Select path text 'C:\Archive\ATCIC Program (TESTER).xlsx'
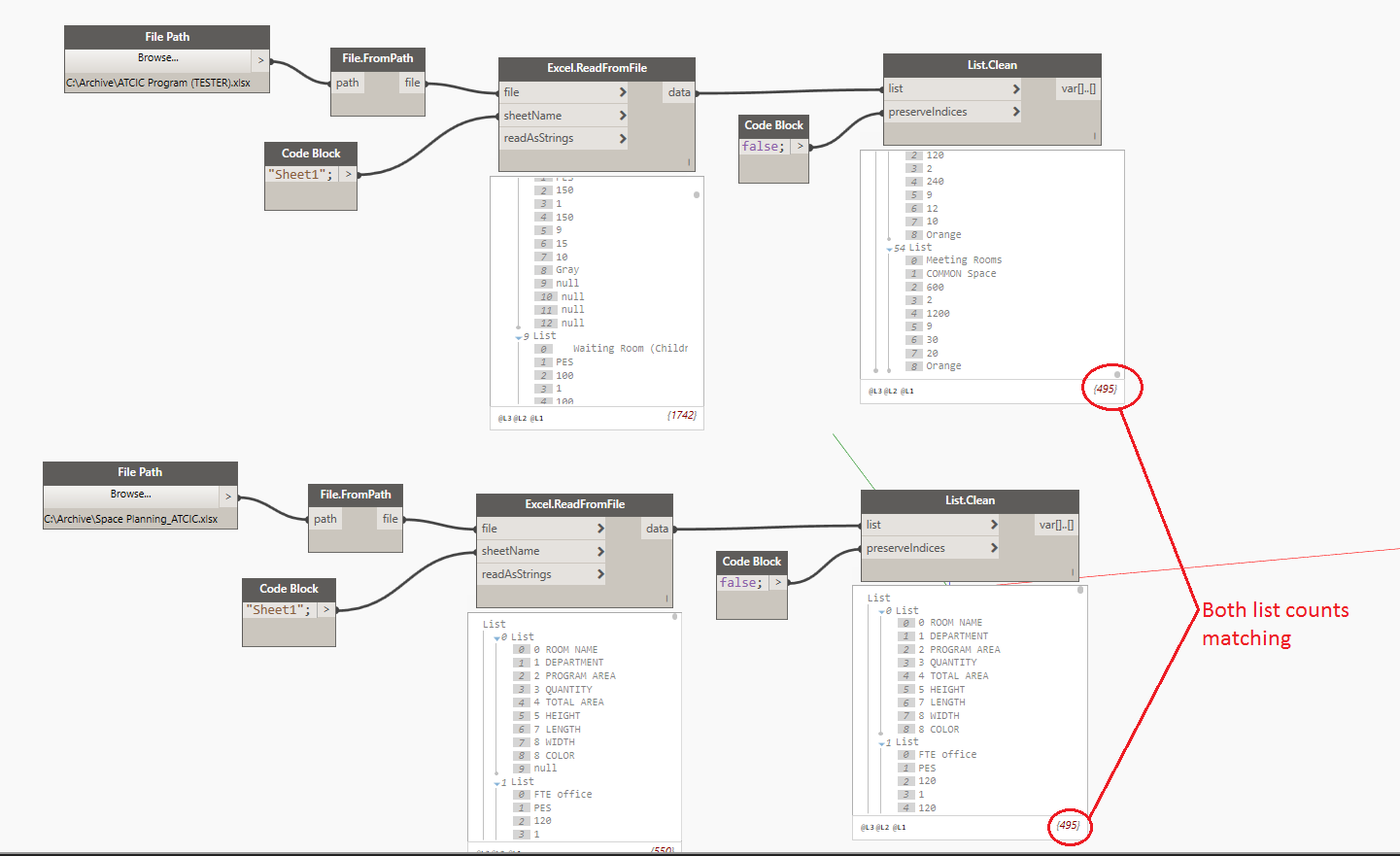Screen dimensions: 1400x856 [x=158, y=83]
